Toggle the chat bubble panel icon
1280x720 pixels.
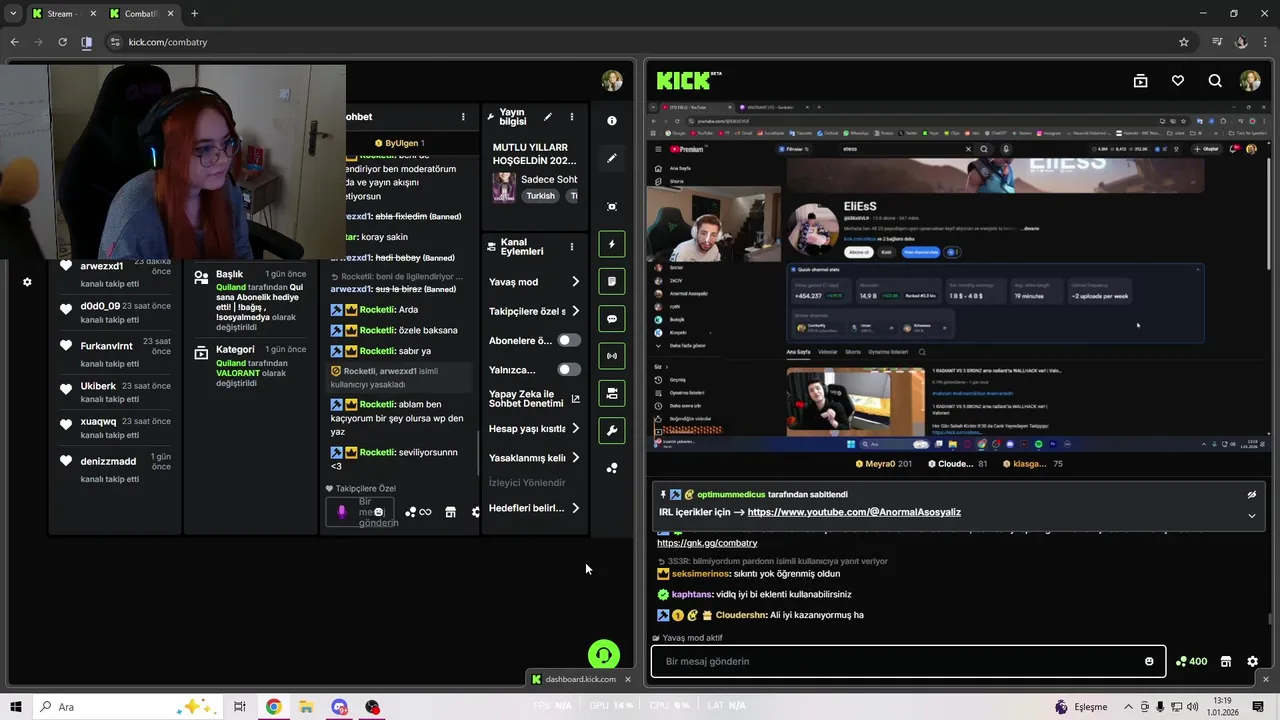tap(612, 319)
